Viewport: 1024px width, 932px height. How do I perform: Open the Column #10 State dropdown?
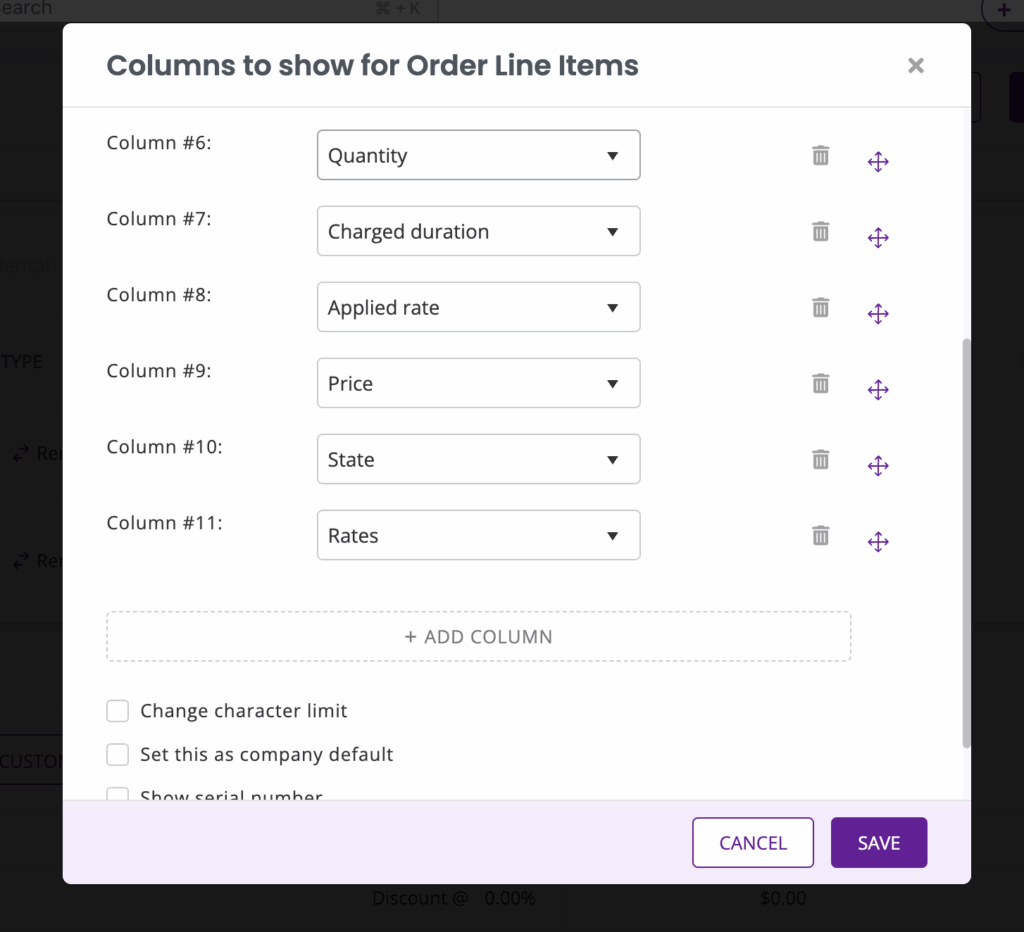coord(478,460)
